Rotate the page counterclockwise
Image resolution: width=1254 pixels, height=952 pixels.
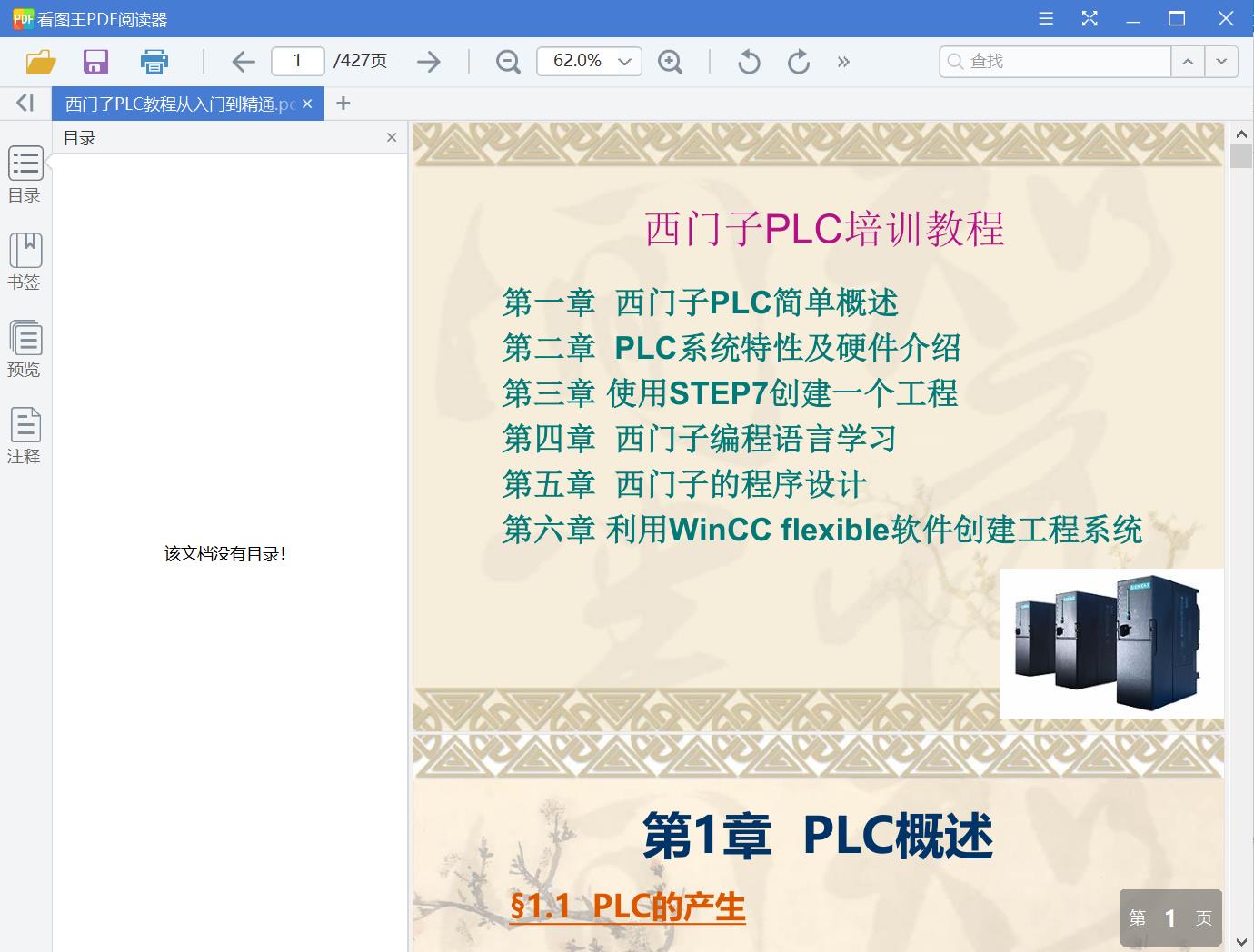749,62
